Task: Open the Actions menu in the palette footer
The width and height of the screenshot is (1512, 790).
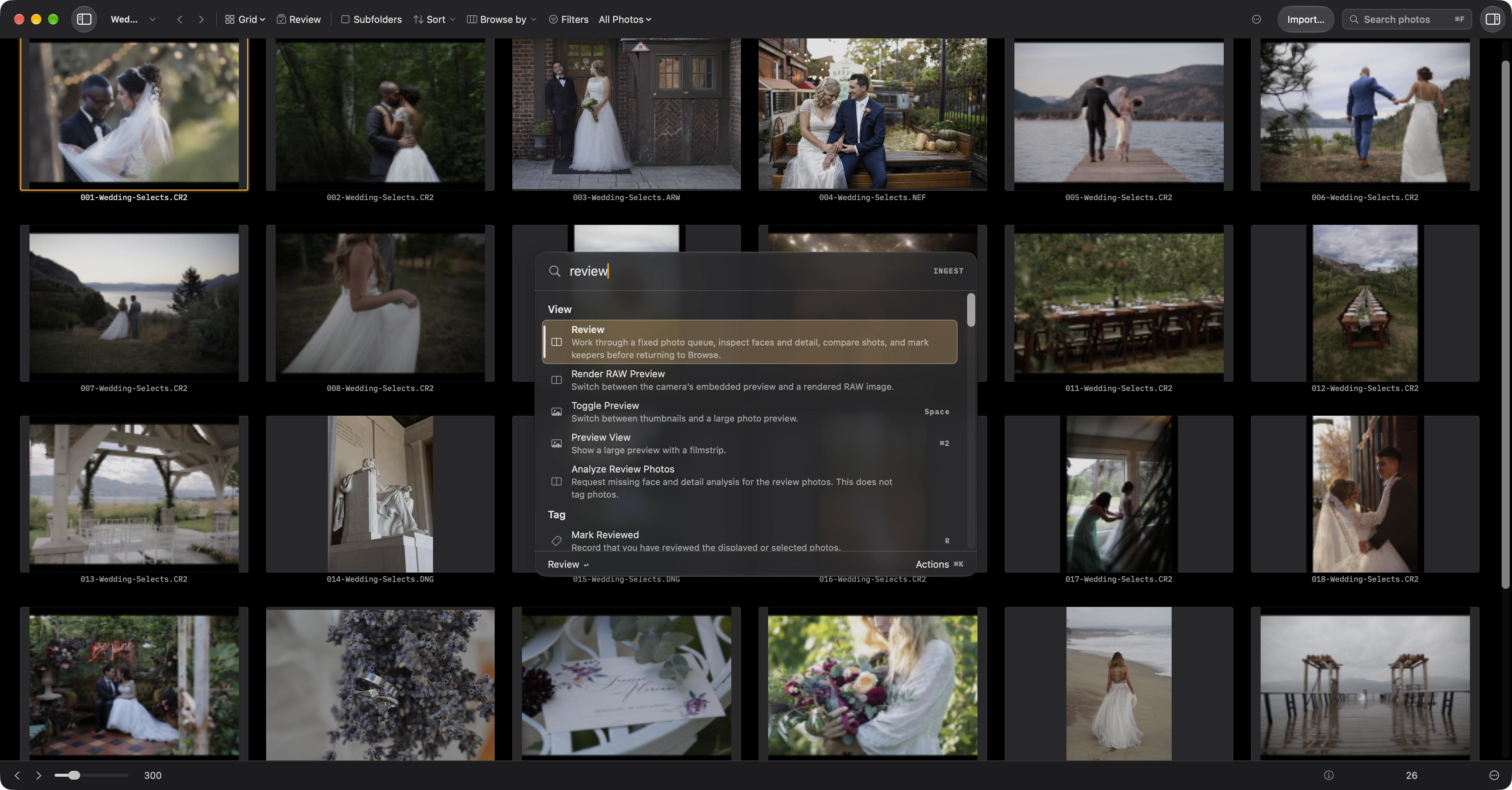Action: (x=939, y=564)
